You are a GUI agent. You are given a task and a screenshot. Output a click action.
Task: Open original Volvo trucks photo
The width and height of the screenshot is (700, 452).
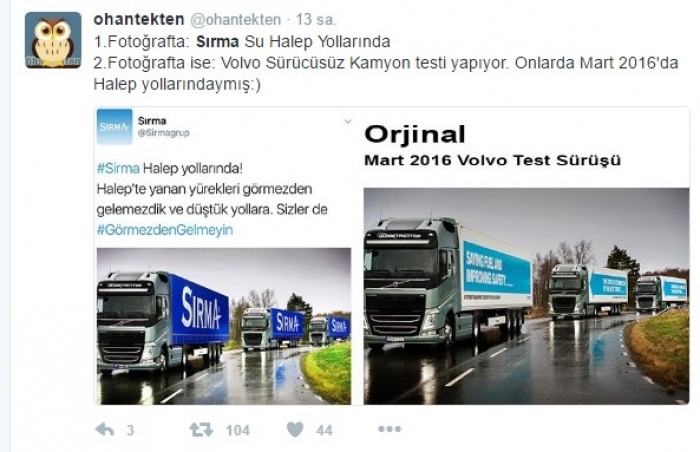point(526,296)
